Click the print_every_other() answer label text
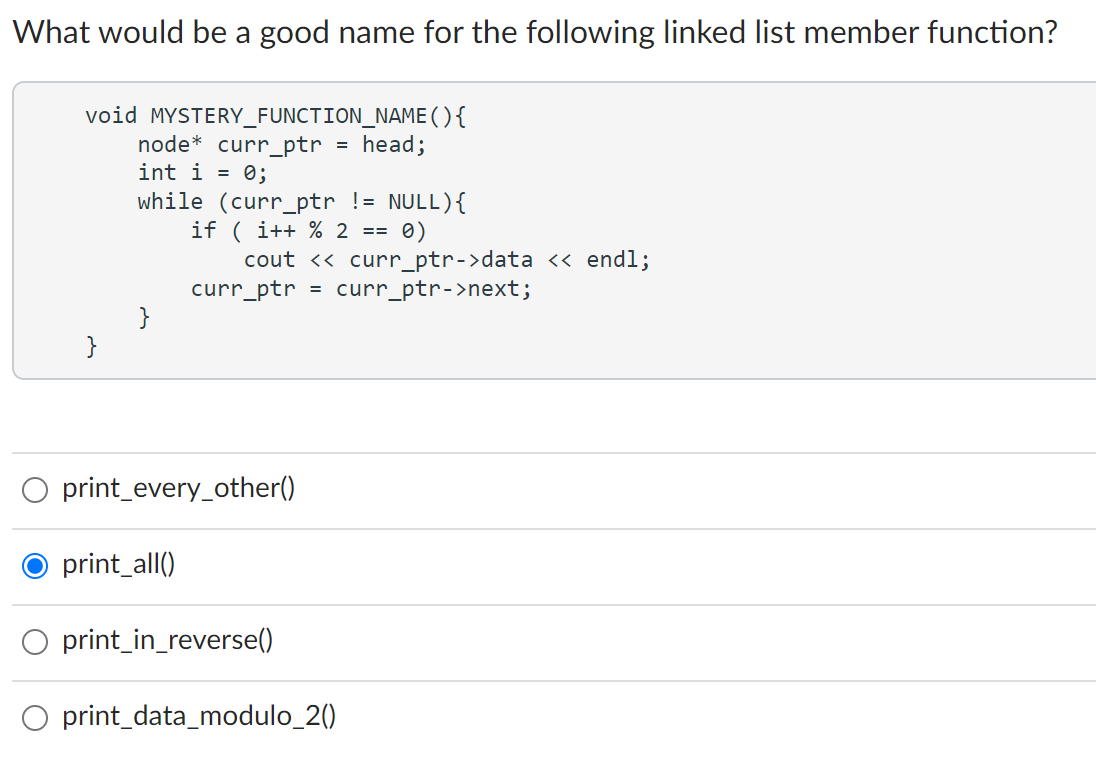The height and width of the screenshot is (760, 1096). [x=178, y=488]
